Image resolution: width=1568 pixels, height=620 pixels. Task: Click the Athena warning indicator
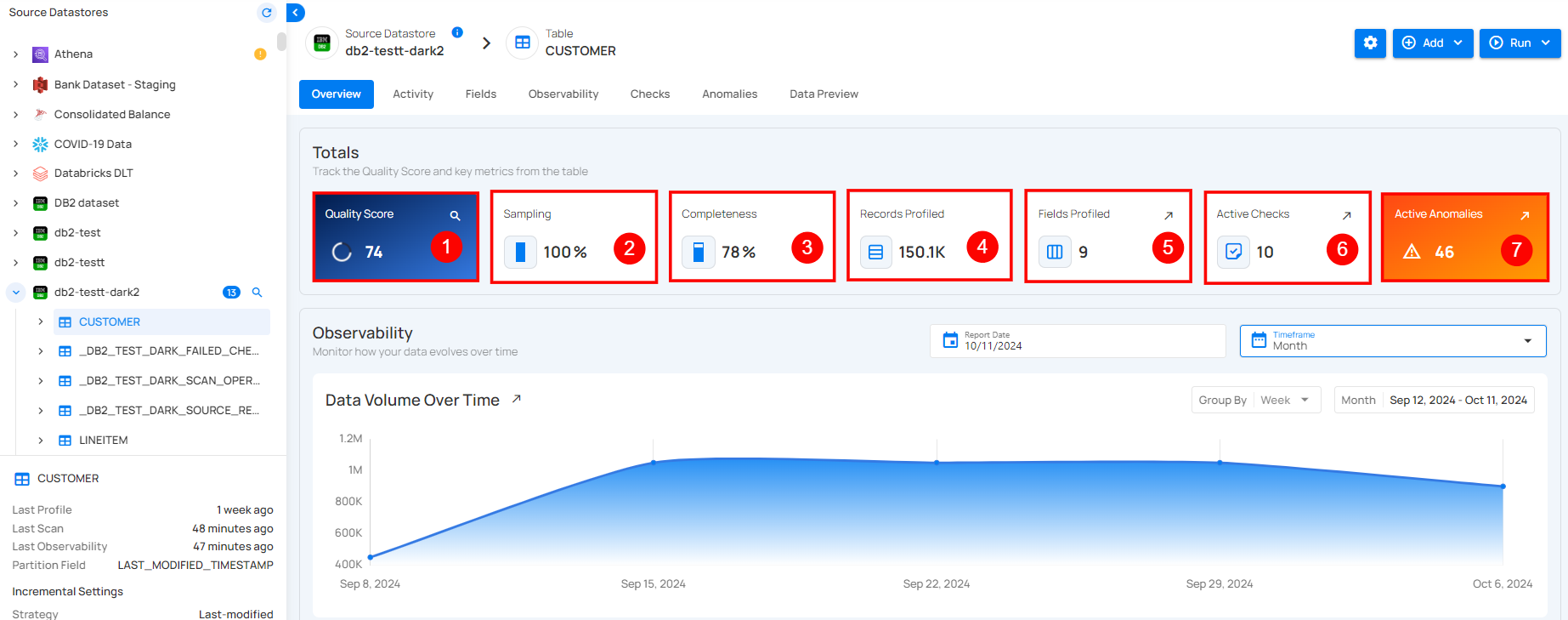260,54
